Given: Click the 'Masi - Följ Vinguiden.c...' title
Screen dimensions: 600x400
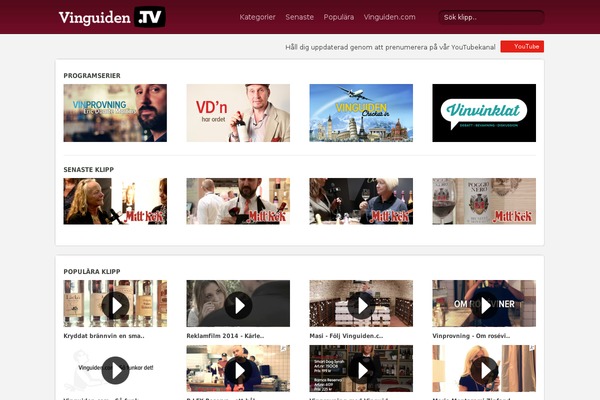Looking at the screenshot, I should 346,336.
